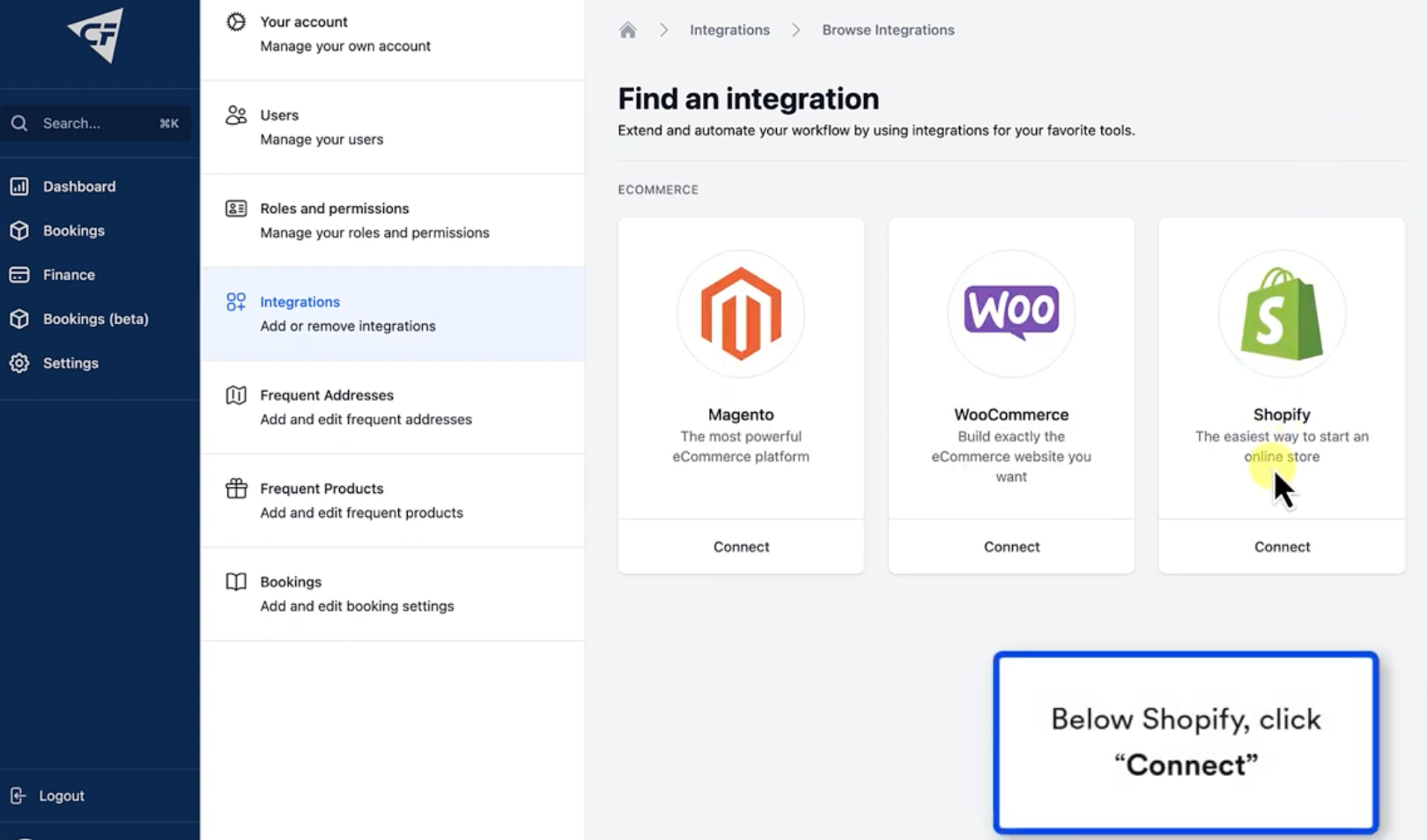Click the Bookings cube icon

click(19, 231)
